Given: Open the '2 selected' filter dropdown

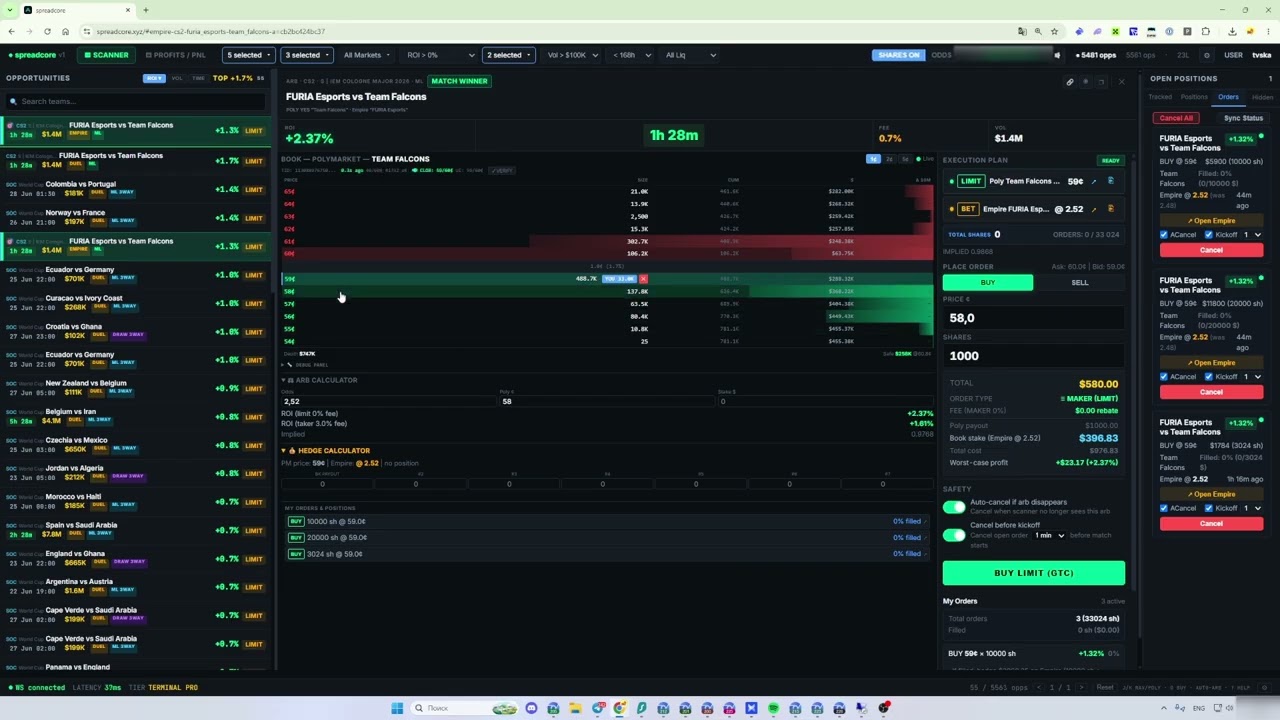Looking at the screenshot, I should pyautogui.click(x=509, y=55).
